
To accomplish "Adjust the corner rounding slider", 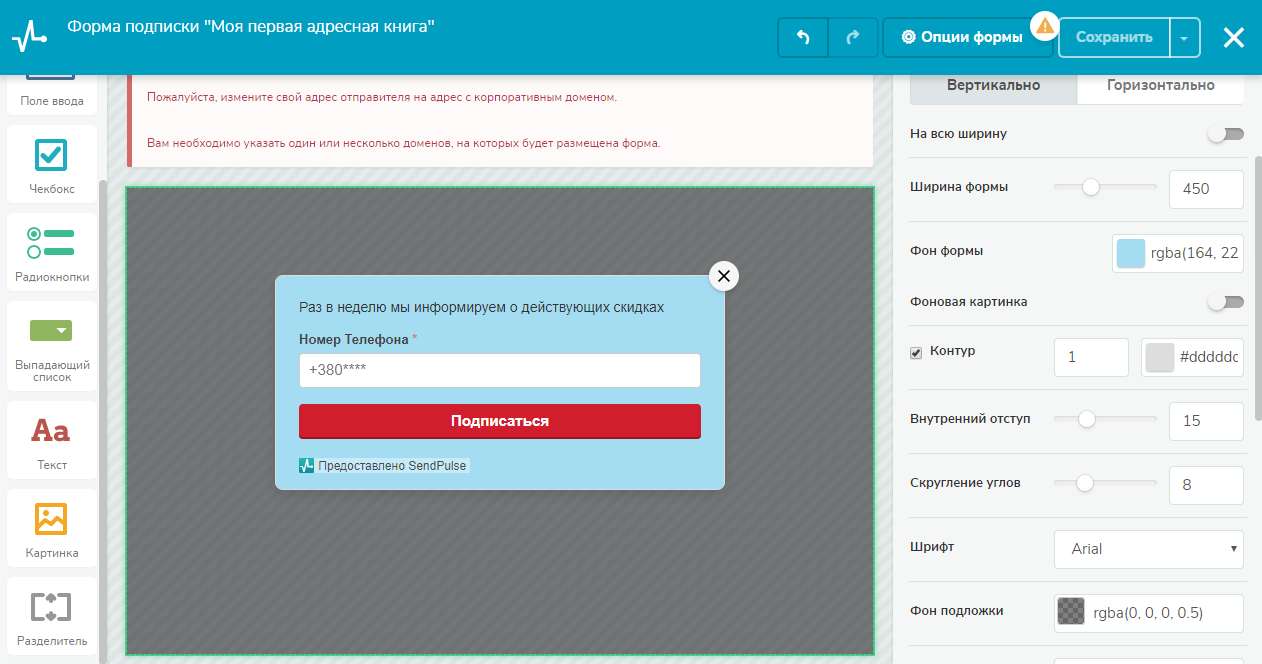I will pyautogui.click(x=1085, y=483).
